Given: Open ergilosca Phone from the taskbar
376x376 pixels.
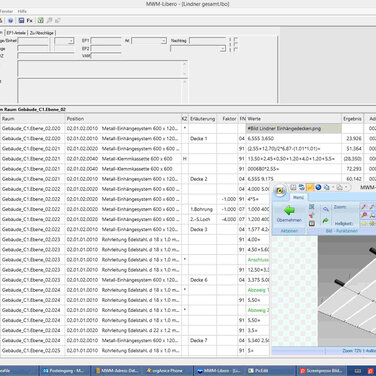Looking at the screenshot, I should click(168, 371).
